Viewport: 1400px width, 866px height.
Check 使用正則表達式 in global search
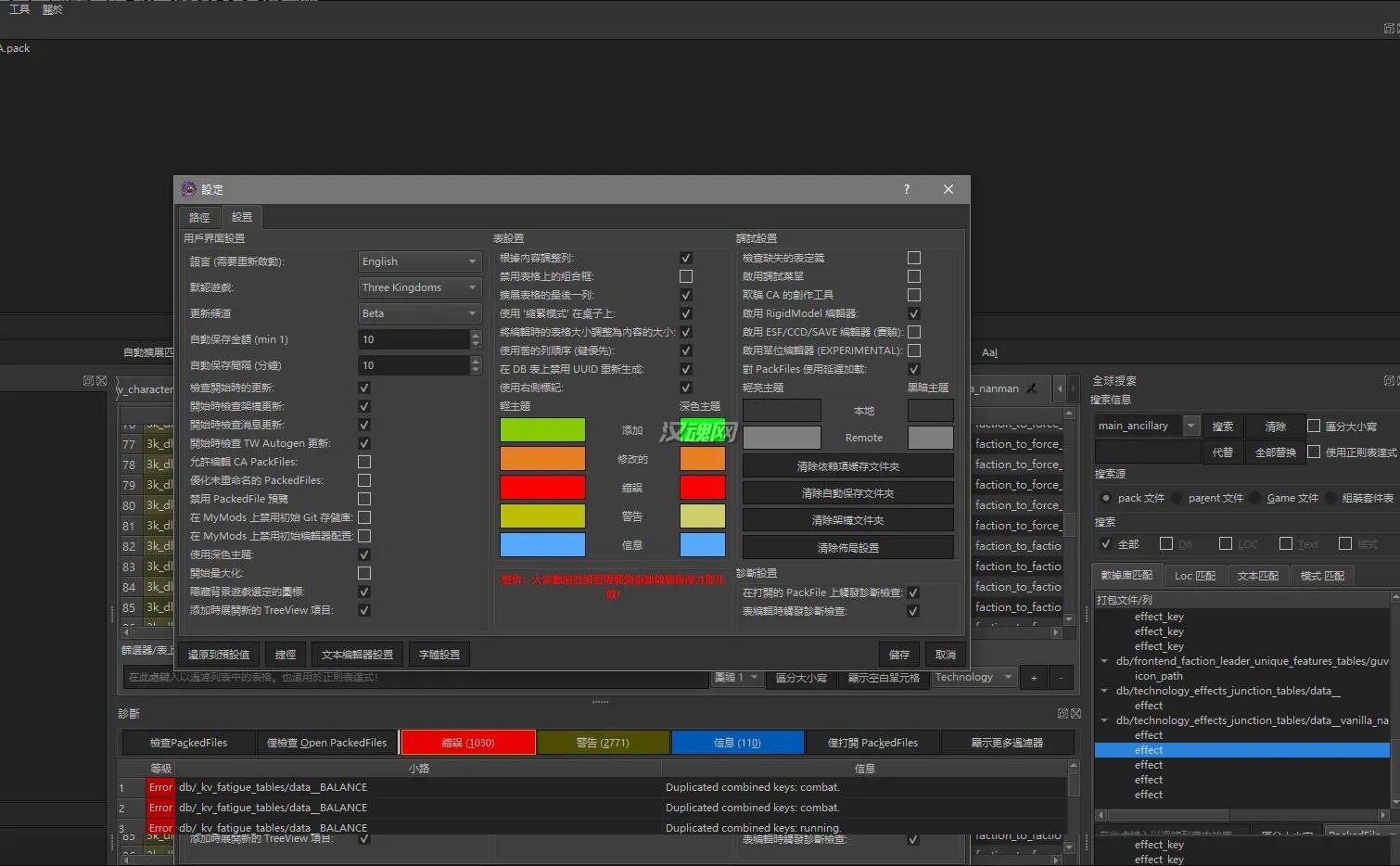[x=1314, y=452]
